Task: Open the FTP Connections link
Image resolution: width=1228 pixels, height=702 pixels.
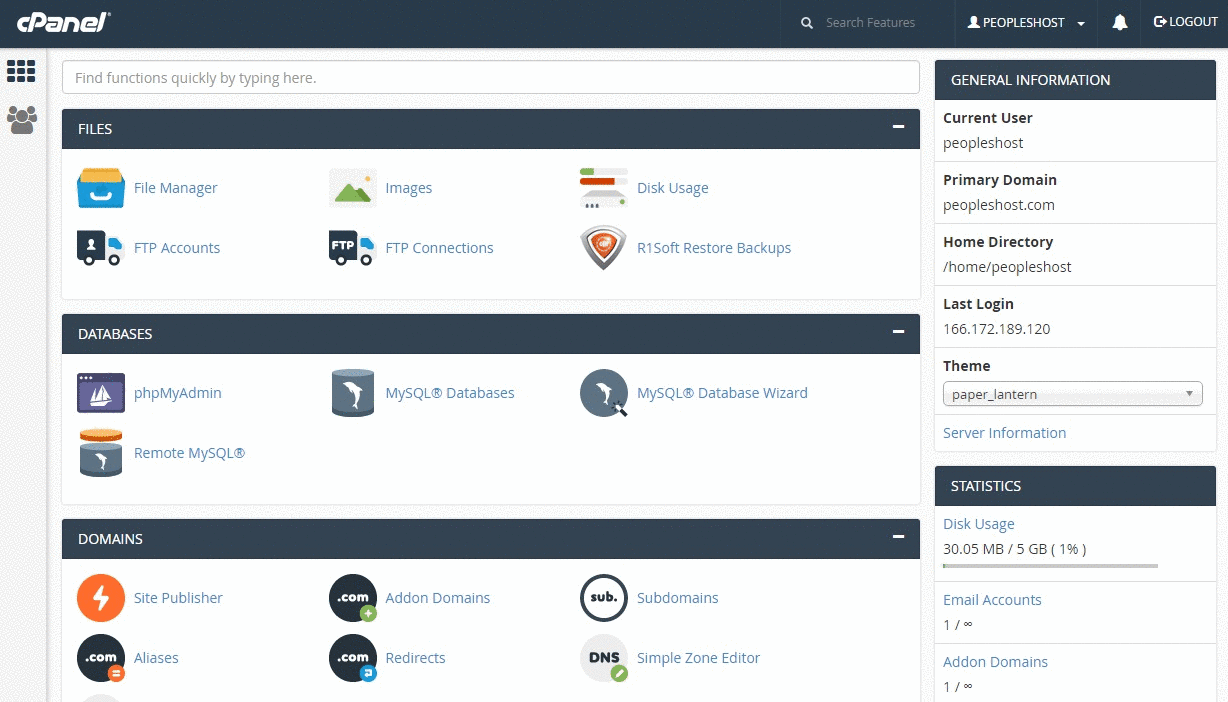Action: [440, 248]
